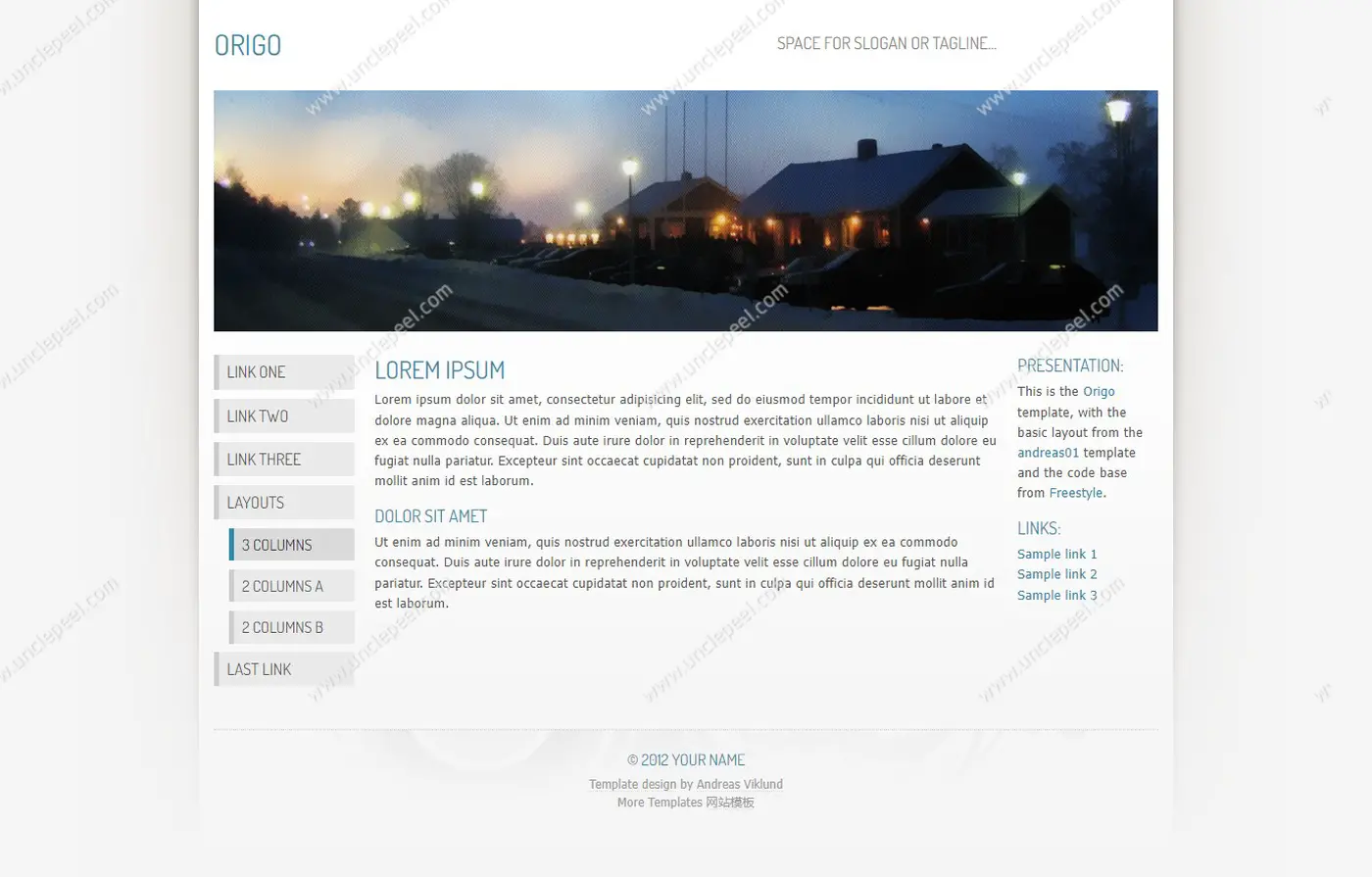Click the LINKS: sidebar heading
The width and height of the screenshot is (1372, 877).
[1039, 528]
